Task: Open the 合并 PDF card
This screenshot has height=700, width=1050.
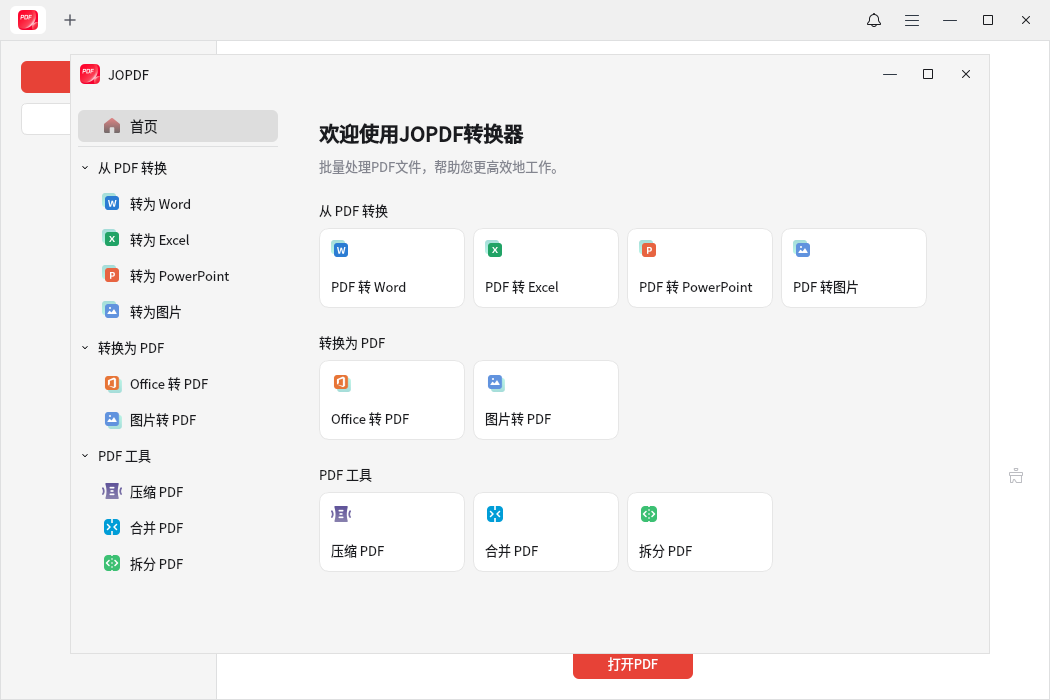Action: tap(546, 532)
